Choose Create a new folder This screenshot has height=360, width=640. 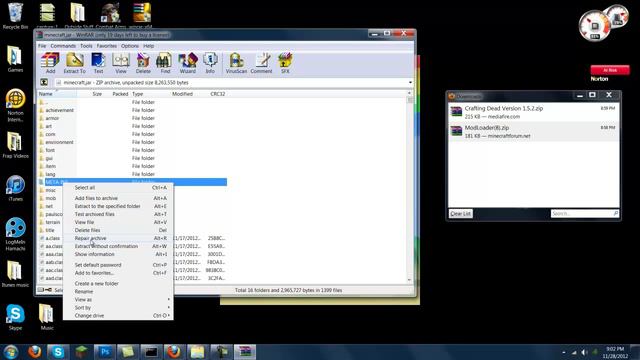pos(118,284)
